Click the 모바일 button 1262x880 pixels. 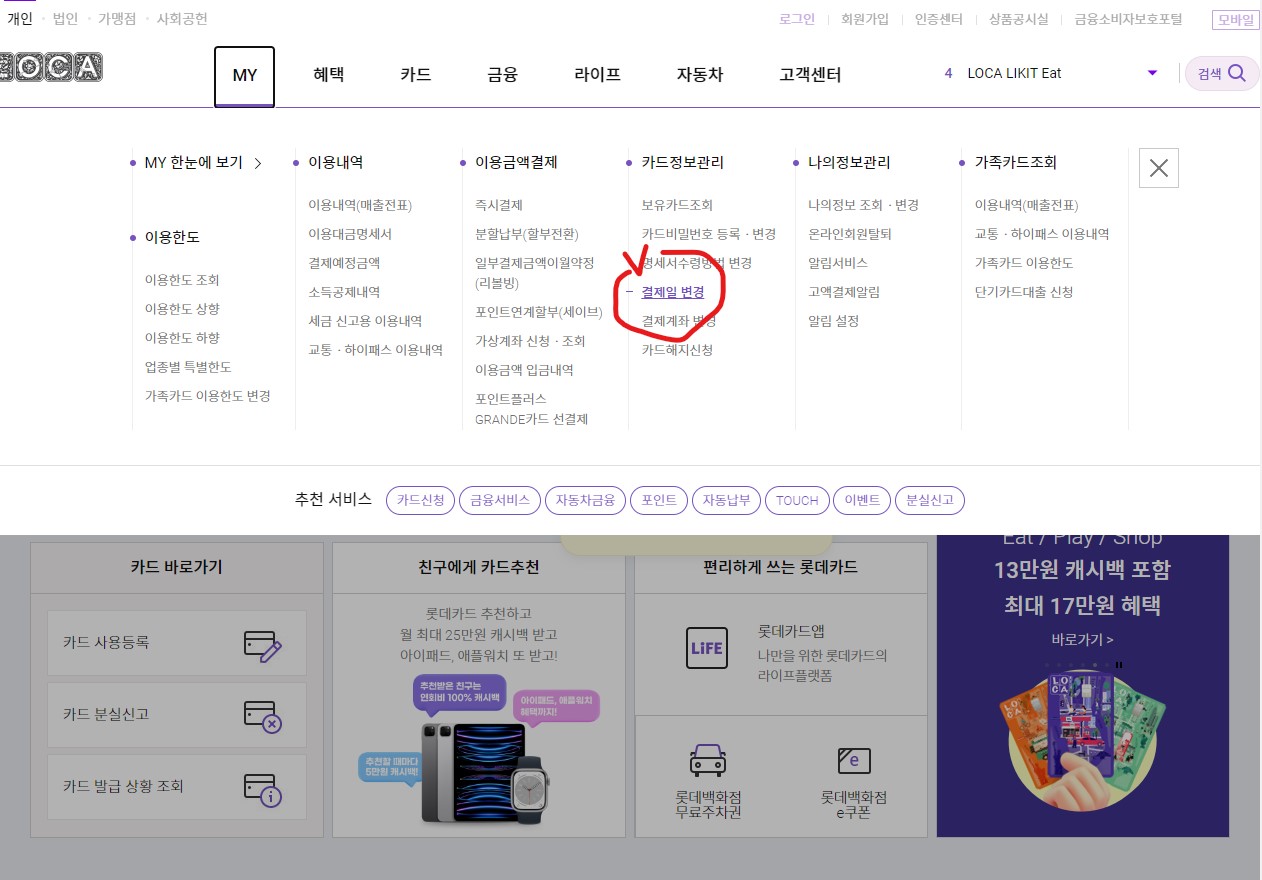coord(1236,19)
